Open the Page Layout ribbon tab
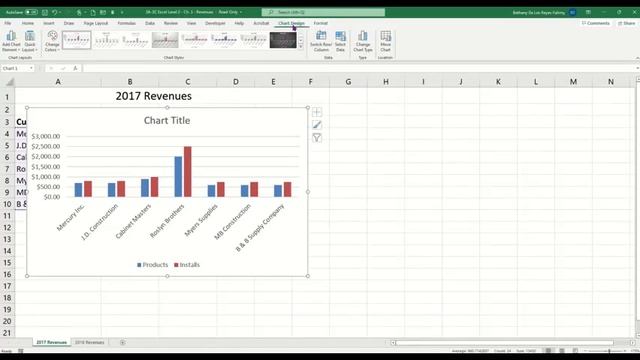 point(96,23)
